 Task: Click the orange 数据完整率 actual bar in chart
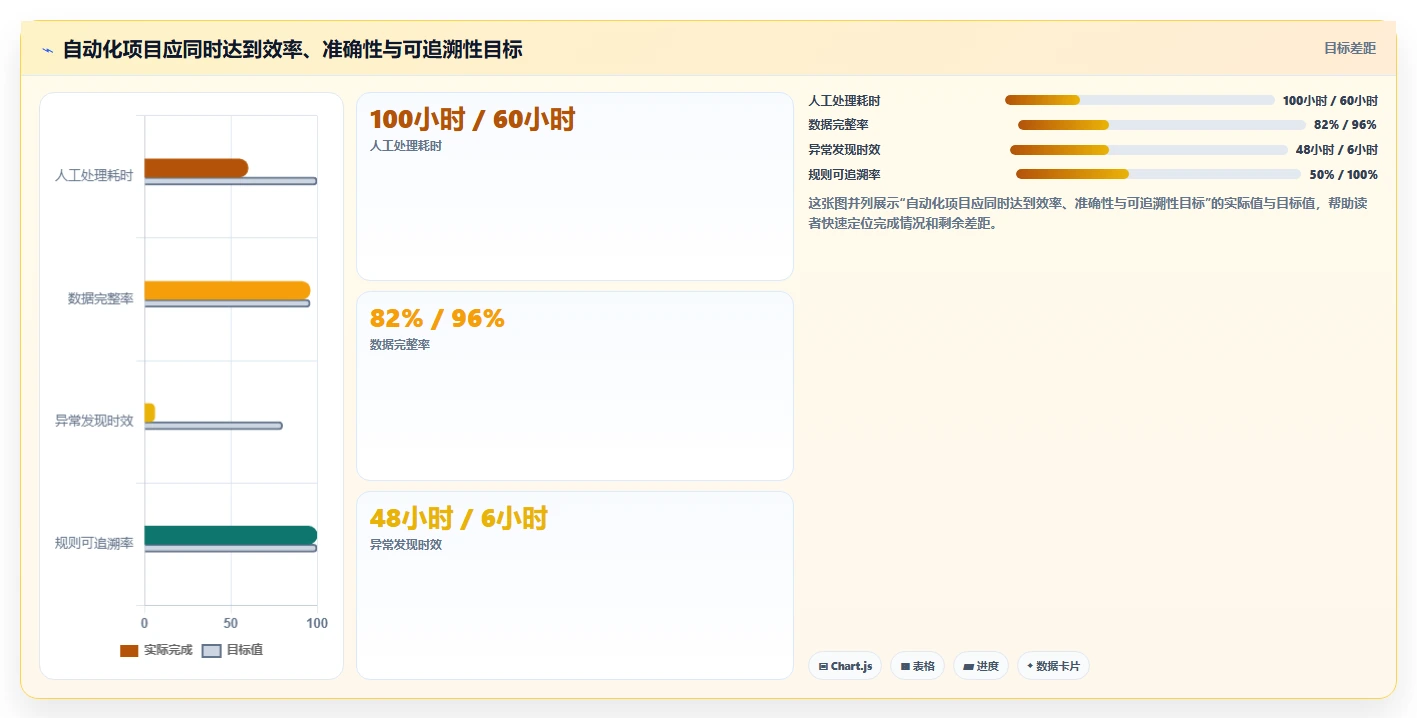point(227,291)
